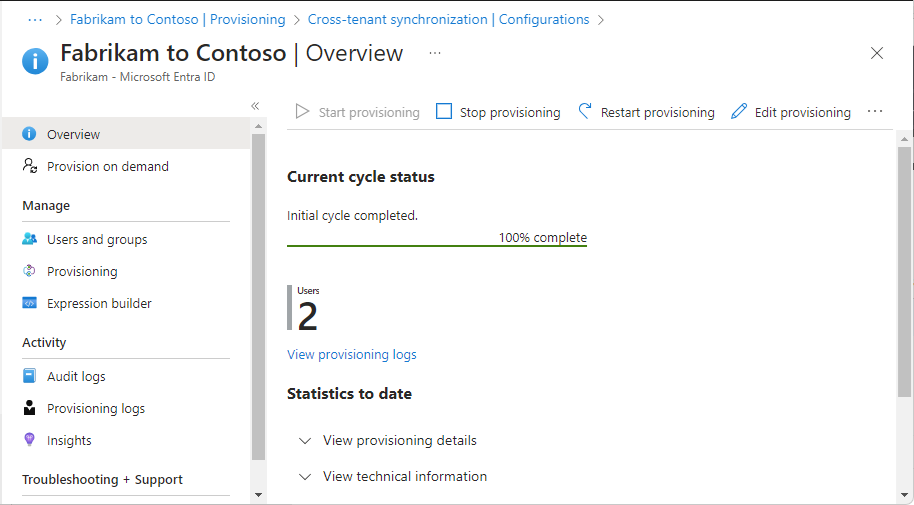The height and width of the screenshot is (505, 914).
Task: Select Provisioning under Manage
Action: pos(82,271)
